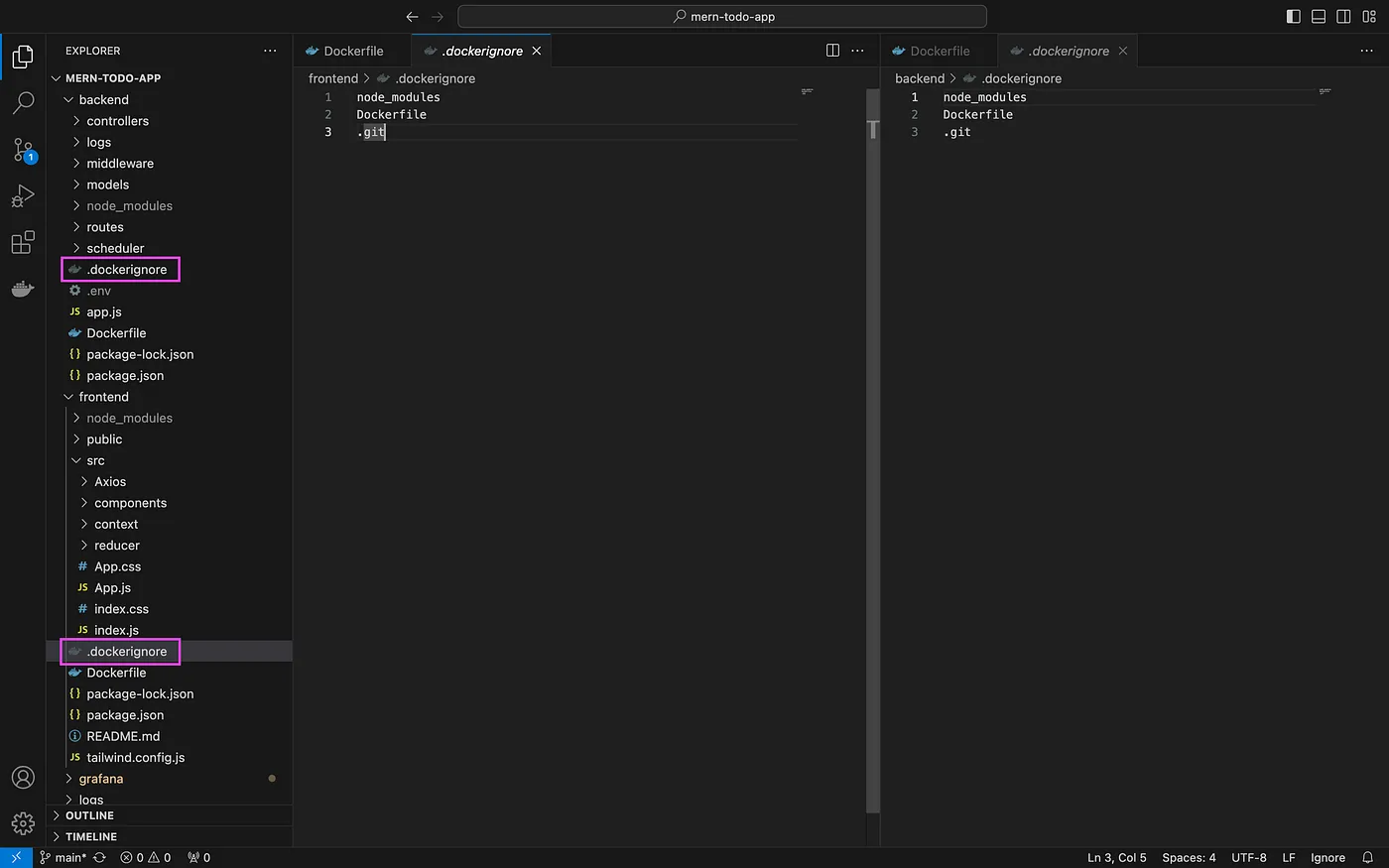
Task: Toggle the secondary side bar layout icon
Action: [x=1343, y=17]
